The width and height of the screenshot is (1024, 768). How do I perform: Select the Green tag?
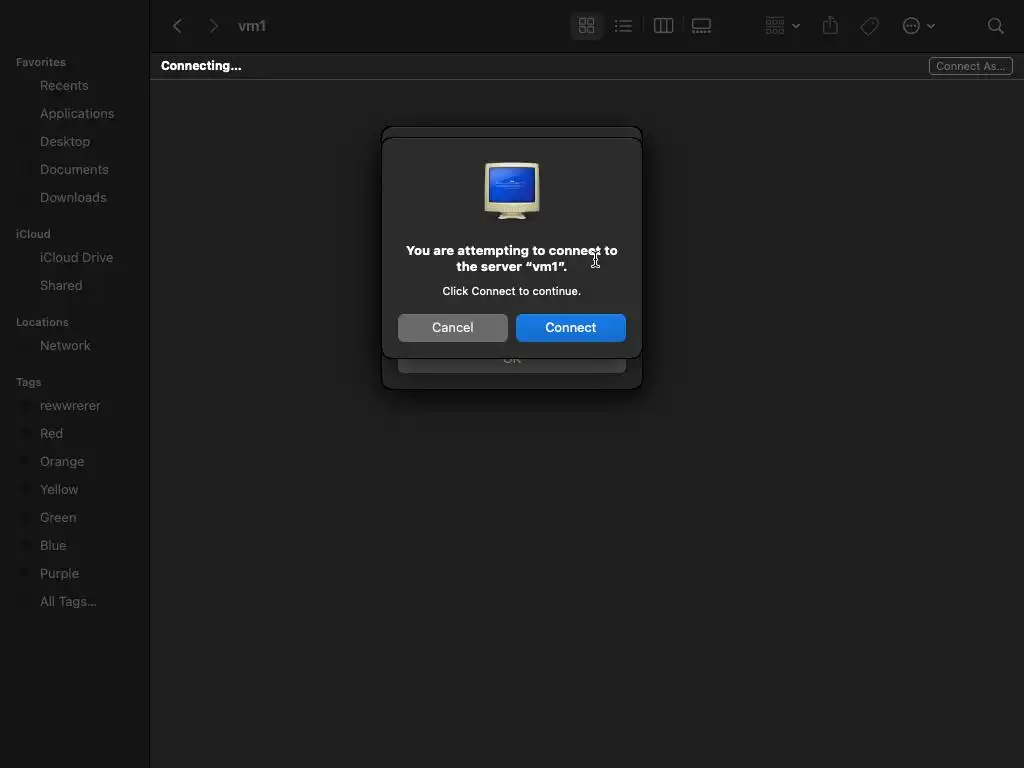click(57, 518)
